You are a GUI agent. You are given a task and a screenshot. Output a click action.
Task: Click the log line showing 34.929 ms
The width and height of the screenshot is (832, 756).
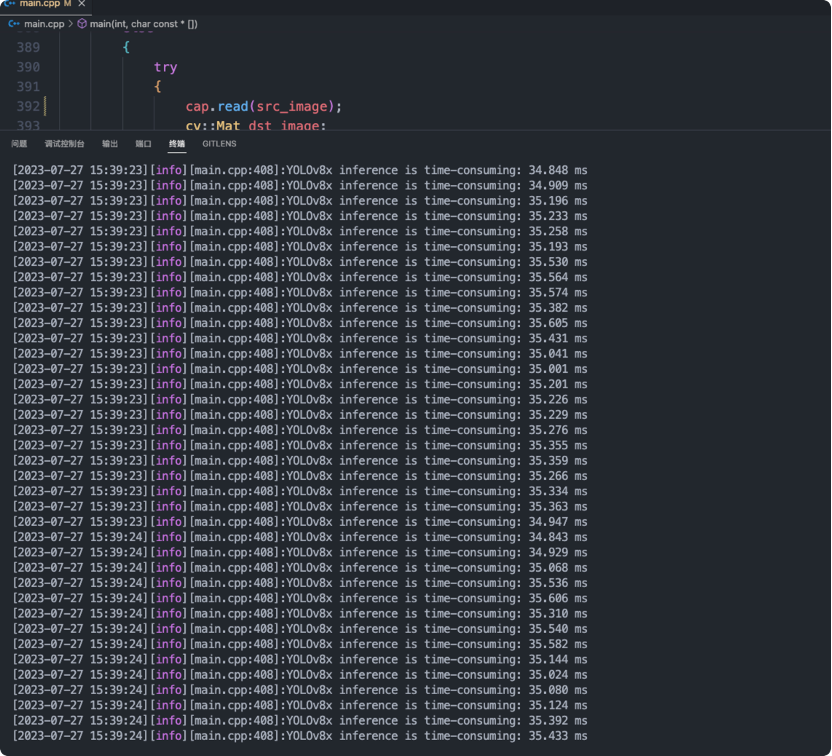pyautogui.click(x=300, y=553)
